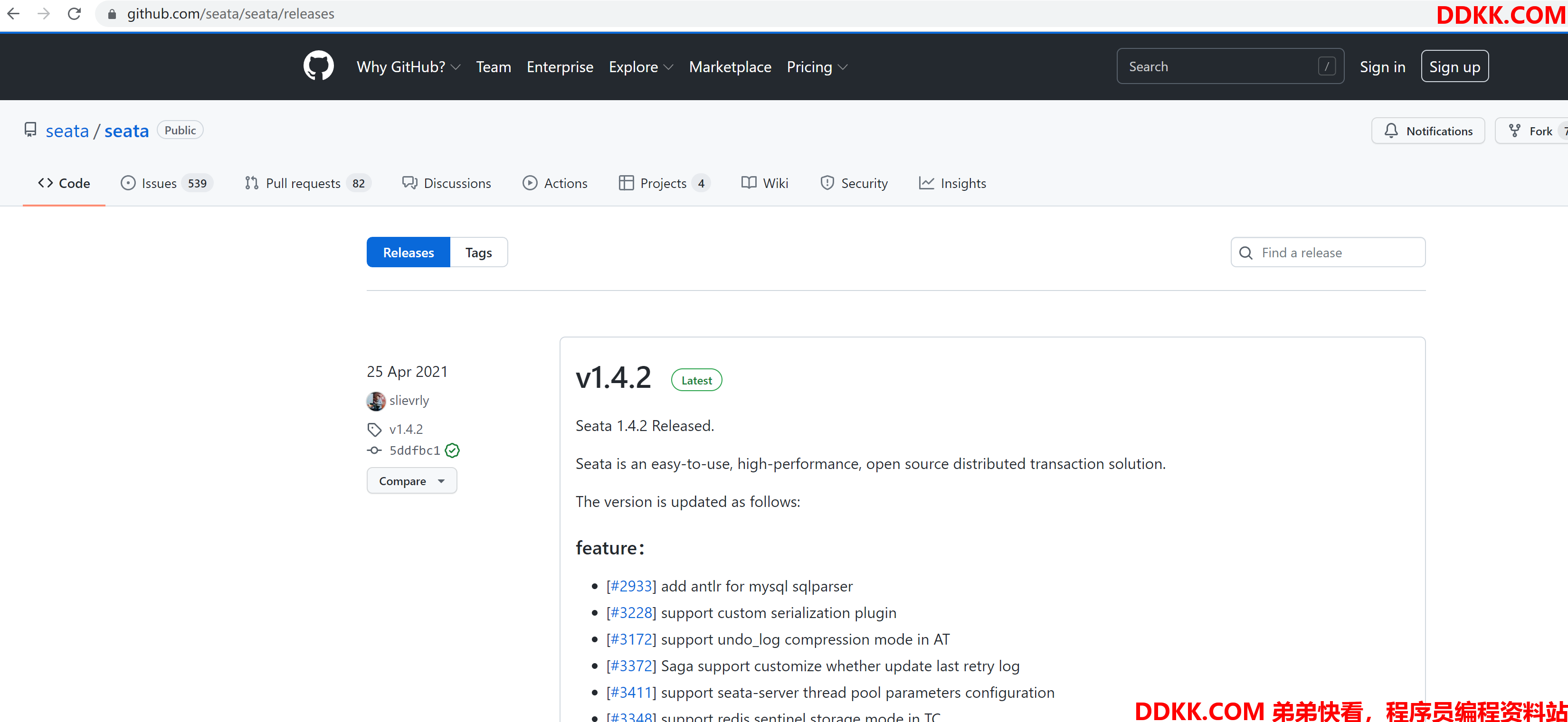Click the slash shortcut icon in Search
The image size is (1568, 722).
pyautogui.click(x=1326, y=66)
